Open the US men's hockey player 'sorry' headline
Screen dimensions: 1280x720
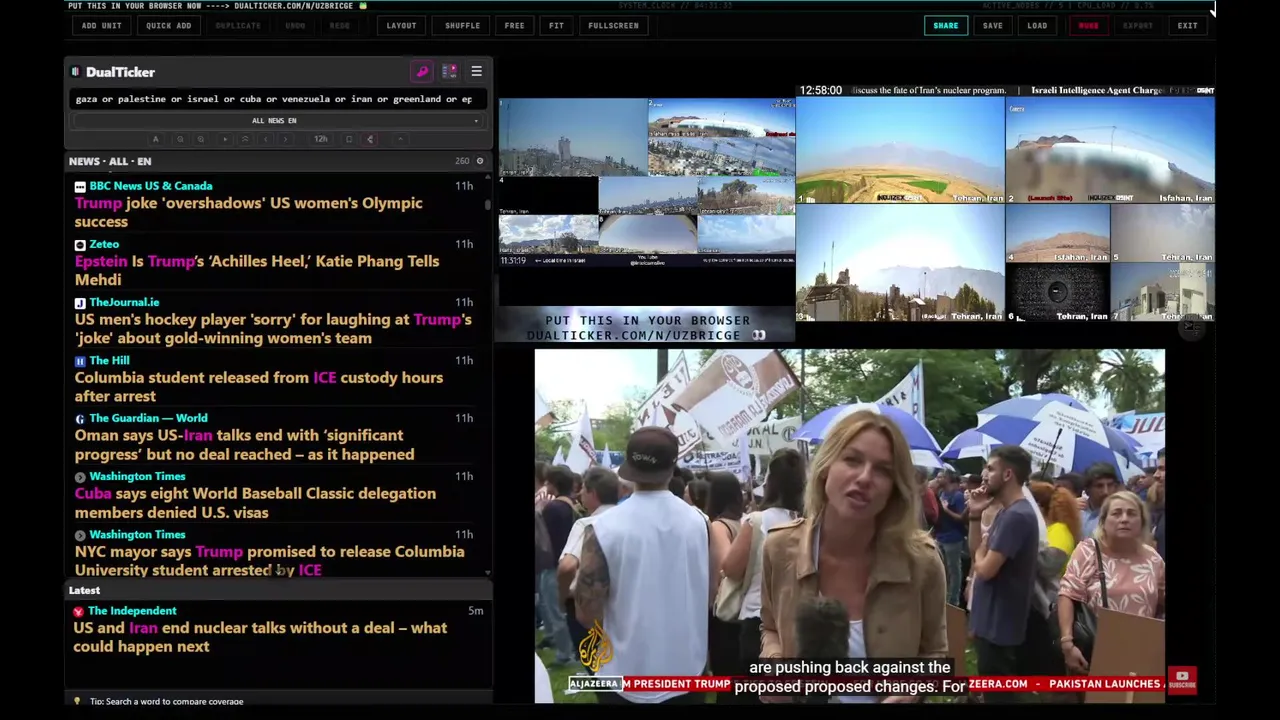pos(272,328)
